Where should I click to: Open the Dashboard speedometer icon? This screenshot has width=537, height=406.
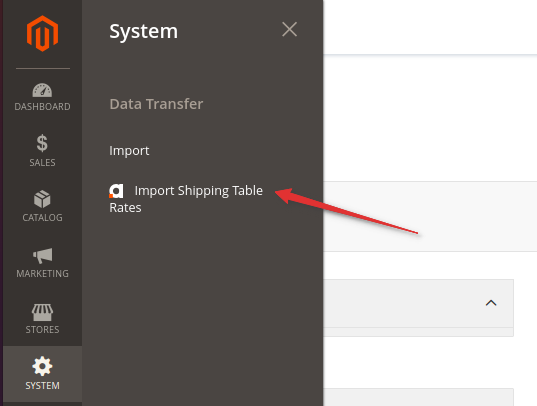point(42,90)
